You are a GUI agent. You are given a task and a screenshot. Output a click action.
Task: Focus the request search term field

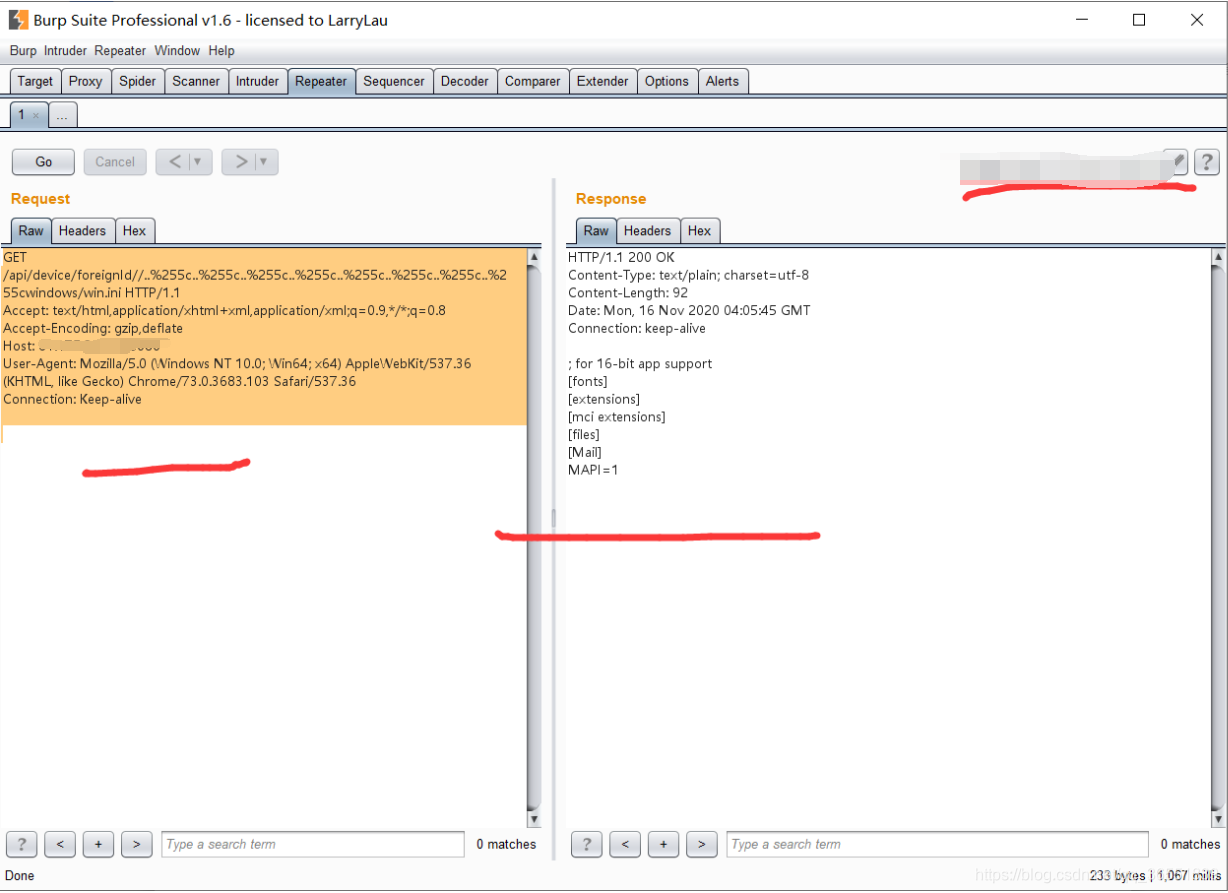(x=313, y=844)
